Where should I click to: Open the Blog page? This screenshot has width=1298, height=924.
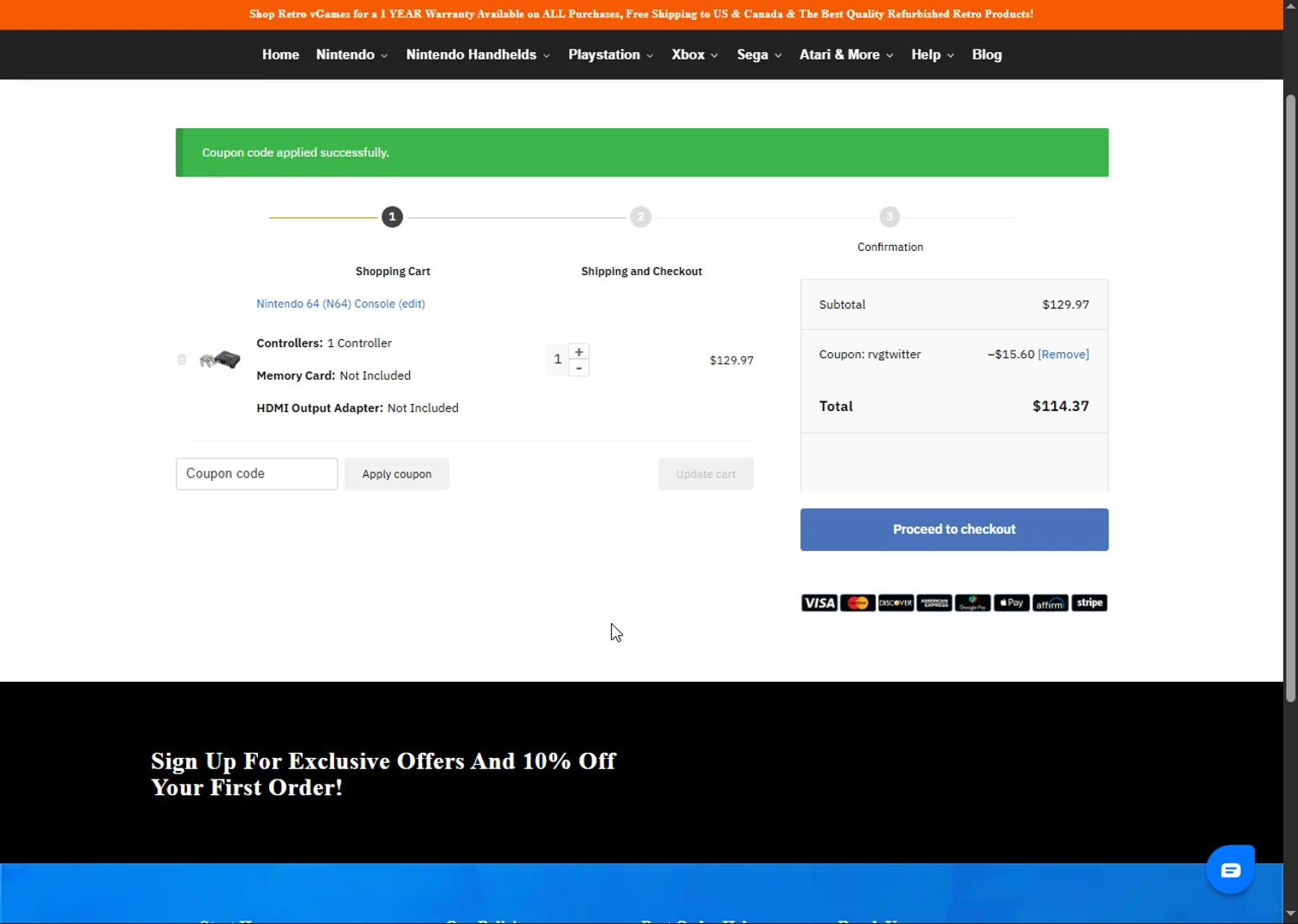pyautogui.click(x=986, y=55)
